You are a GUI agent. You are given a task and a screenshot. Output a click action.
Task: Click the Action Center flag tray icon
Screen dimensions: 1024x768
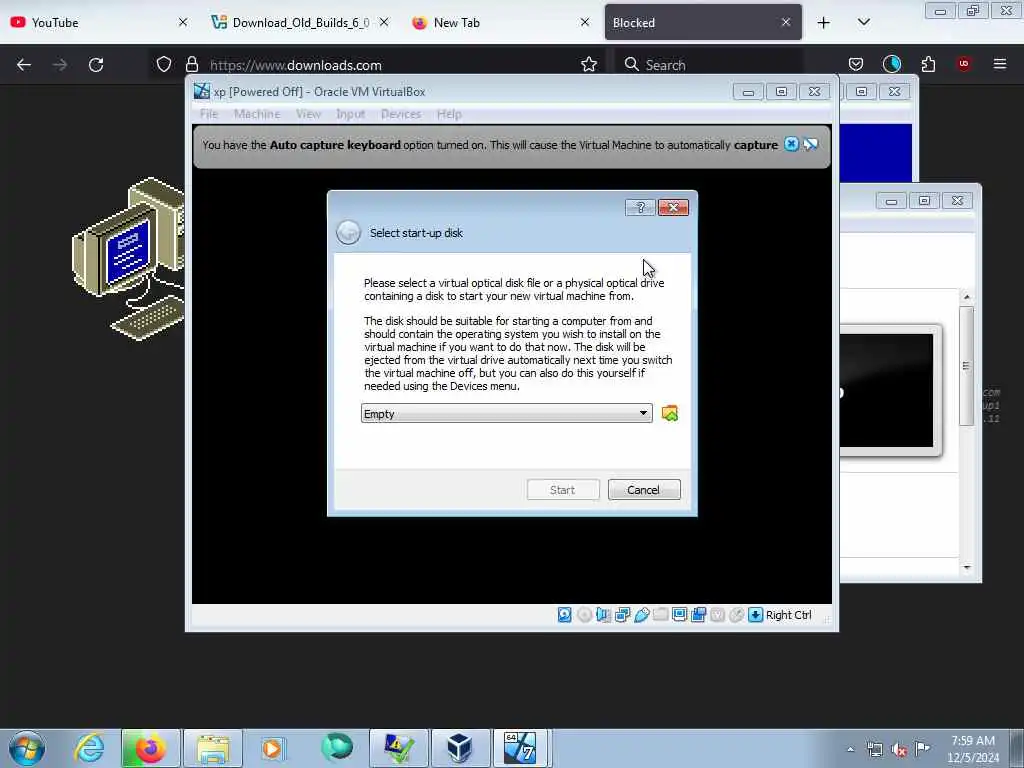click(x=922, y=748)
